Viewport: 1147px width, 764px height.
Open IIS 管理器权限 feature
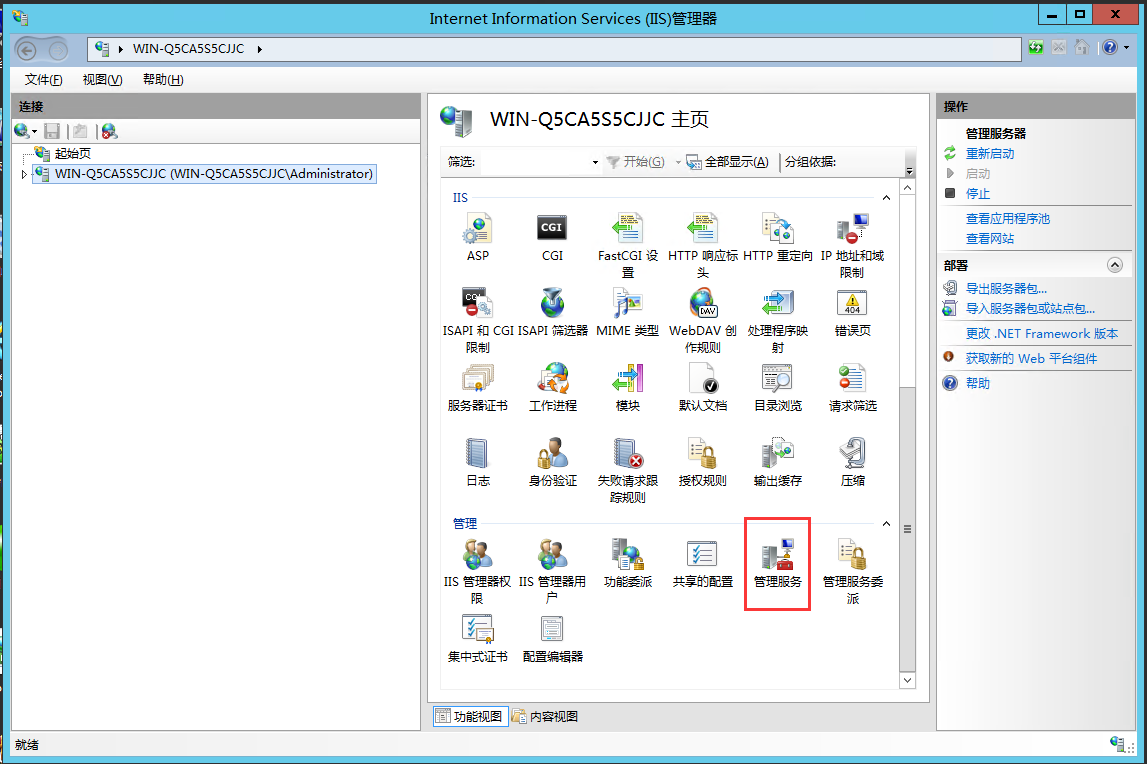tap(478, 572)
